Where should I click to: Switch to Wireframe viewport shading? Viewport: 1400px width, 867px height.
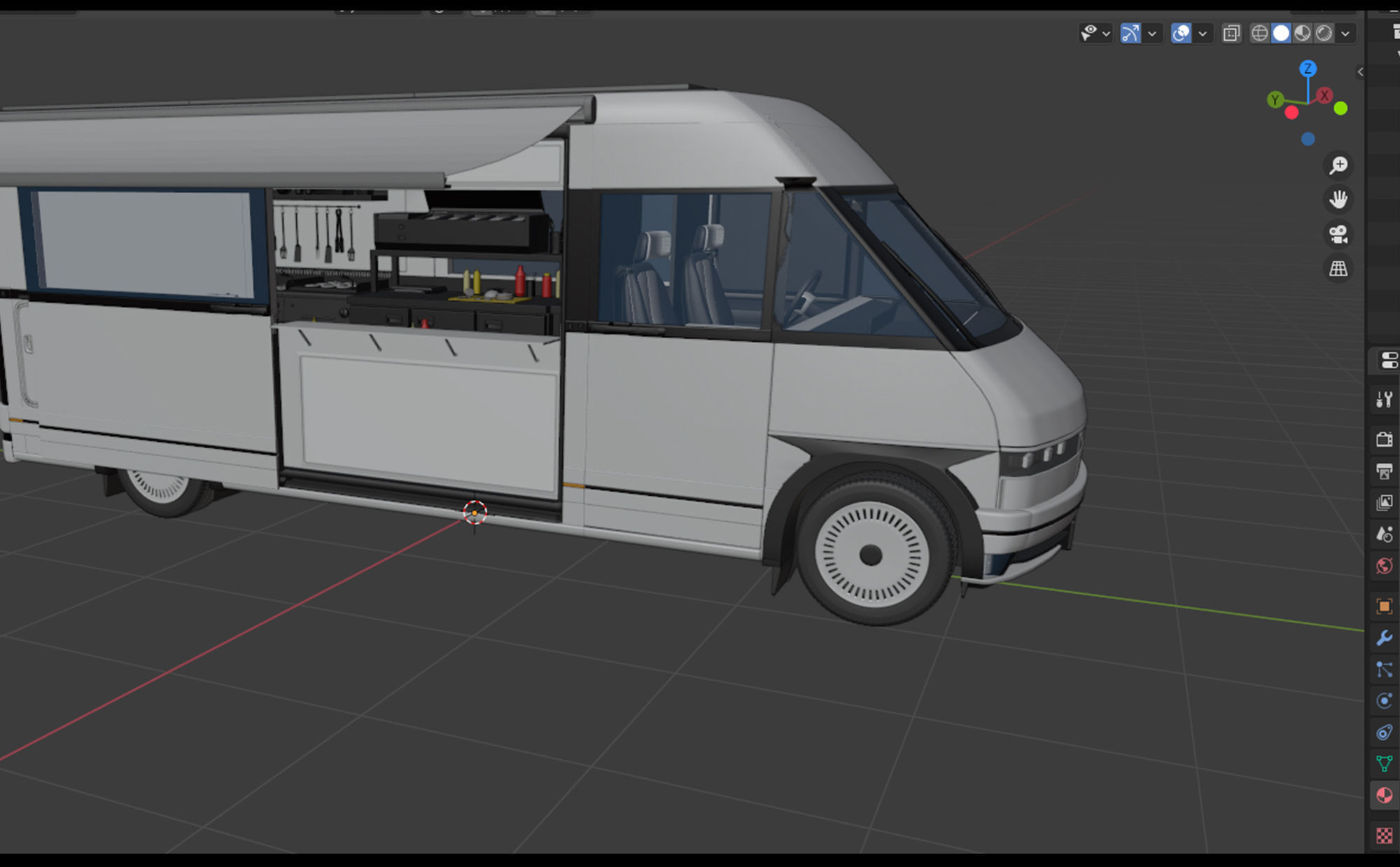click(x=1259, y=33)
